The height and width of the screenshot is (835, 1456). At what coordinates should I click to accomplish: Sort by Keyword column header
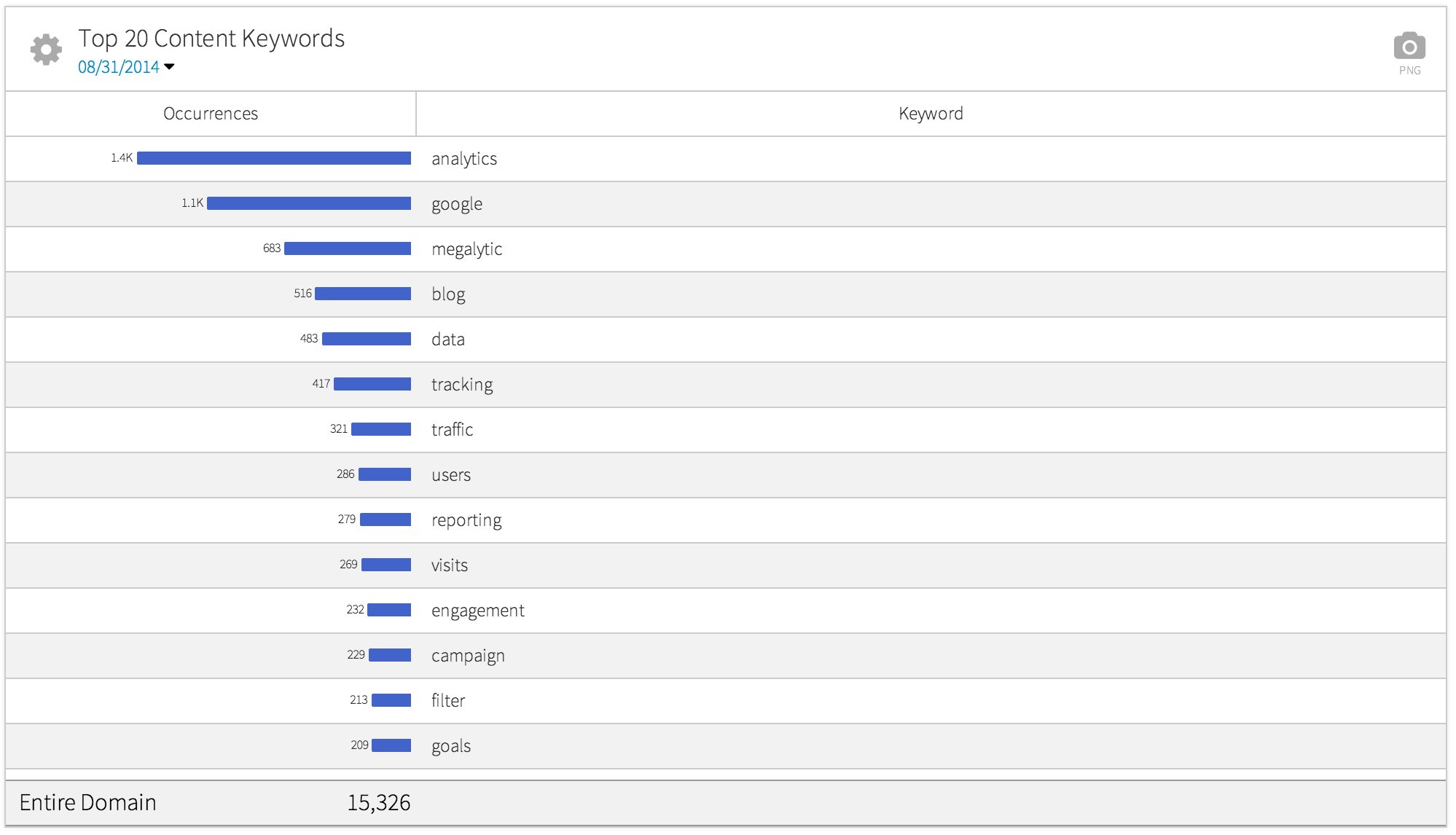click(931, 114)
